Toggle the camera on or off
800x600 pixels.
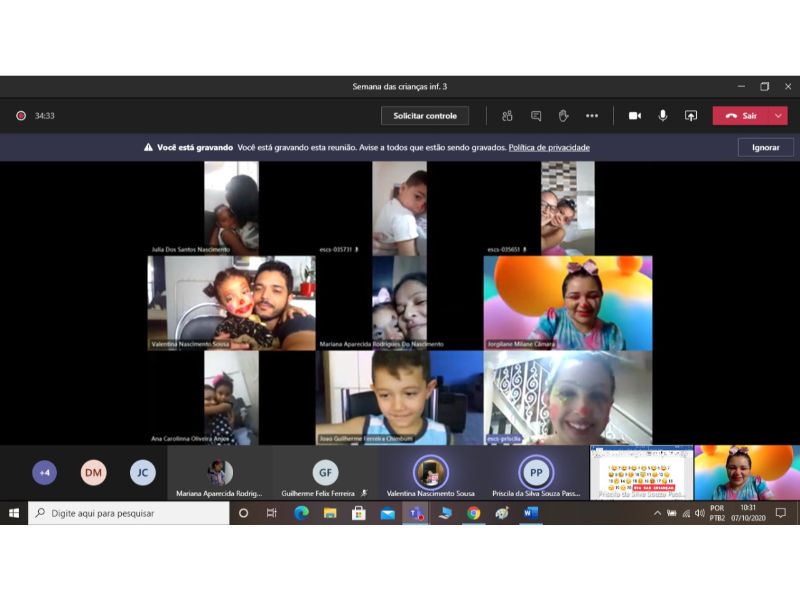click(x=634, y=116)
